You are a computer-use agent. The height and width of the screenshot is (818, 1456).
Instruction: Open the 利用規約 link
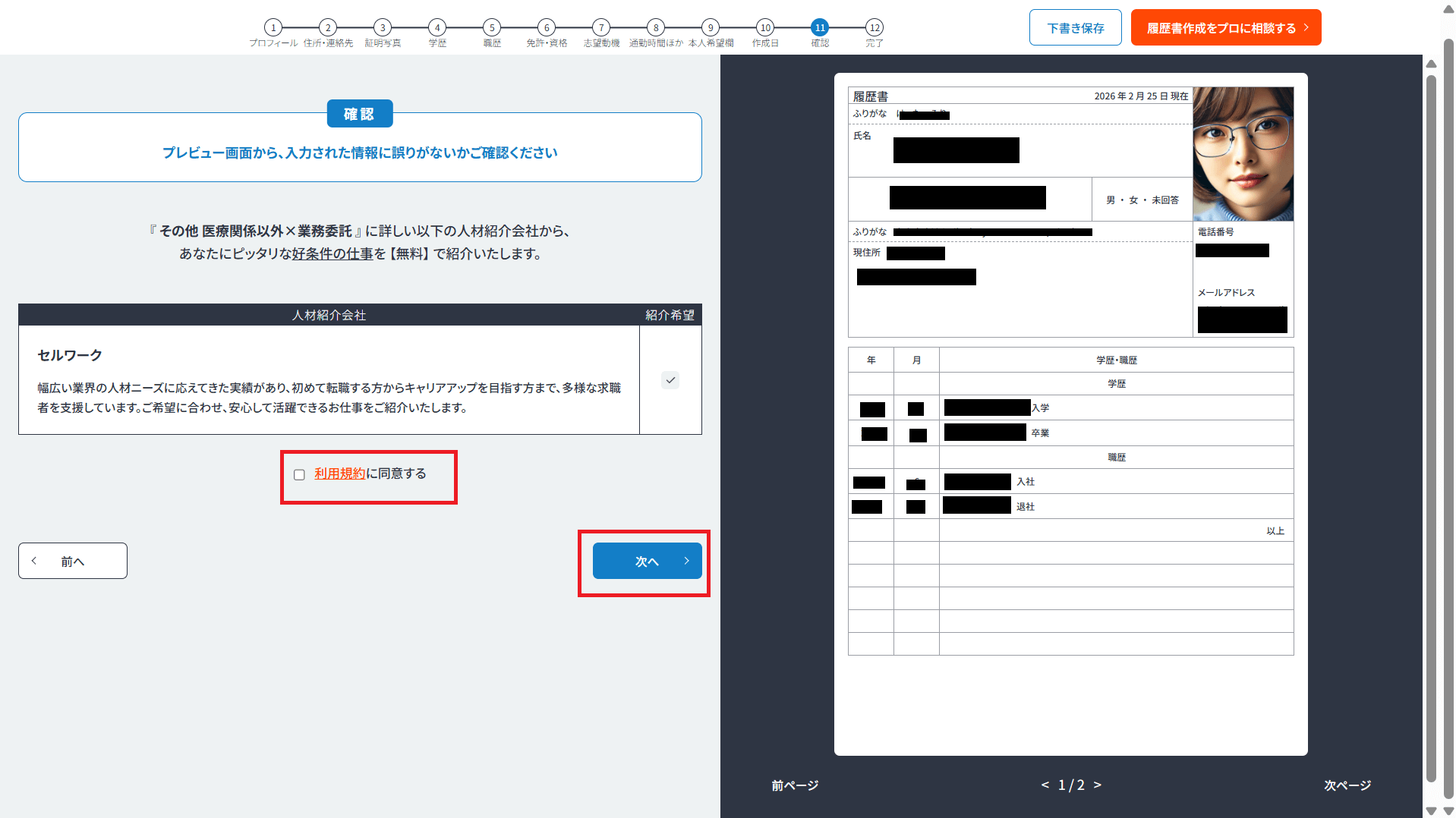339,473
